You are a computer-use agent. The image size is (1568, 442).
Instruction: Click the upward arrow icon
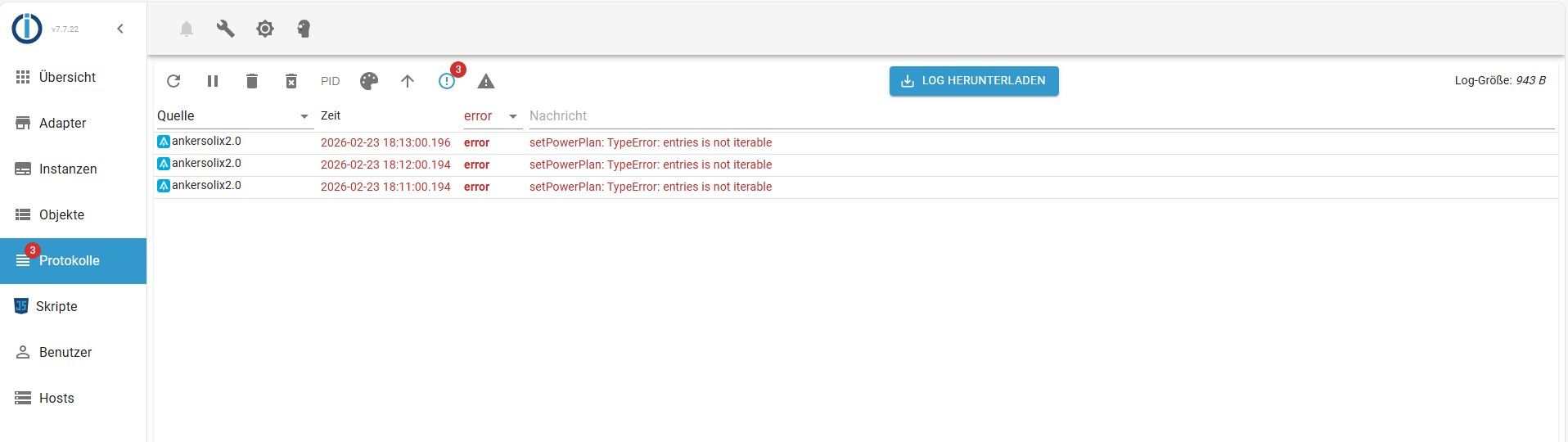pos(408,81)
